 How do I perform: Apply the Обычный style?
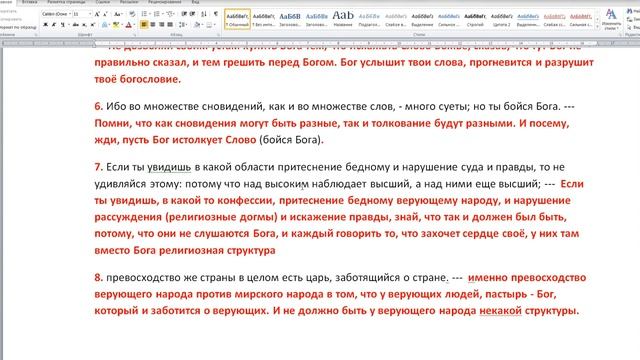tap(237, 20)
